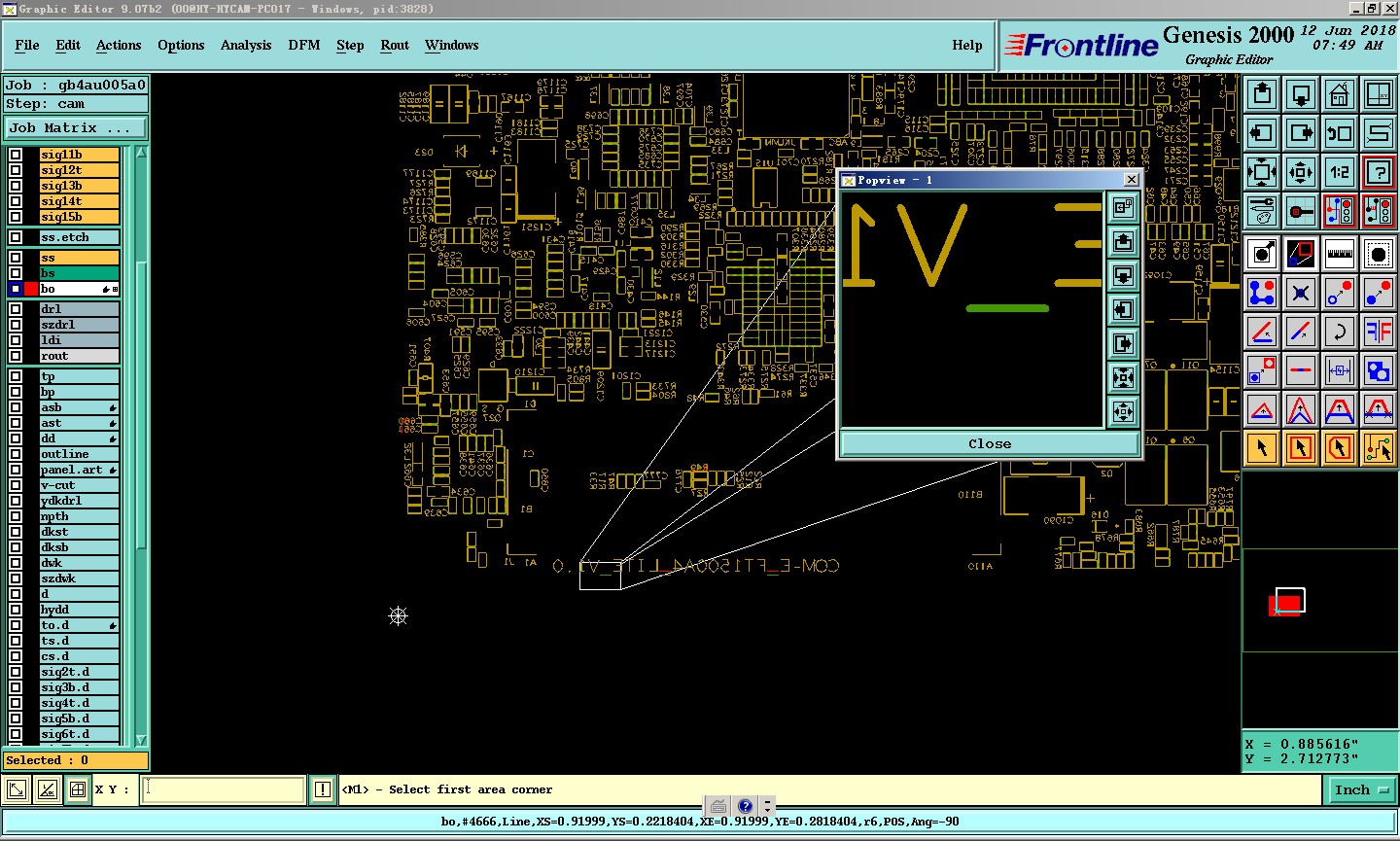Select the layer named szdrl
Screen dimensions: 1400x841
79,325
